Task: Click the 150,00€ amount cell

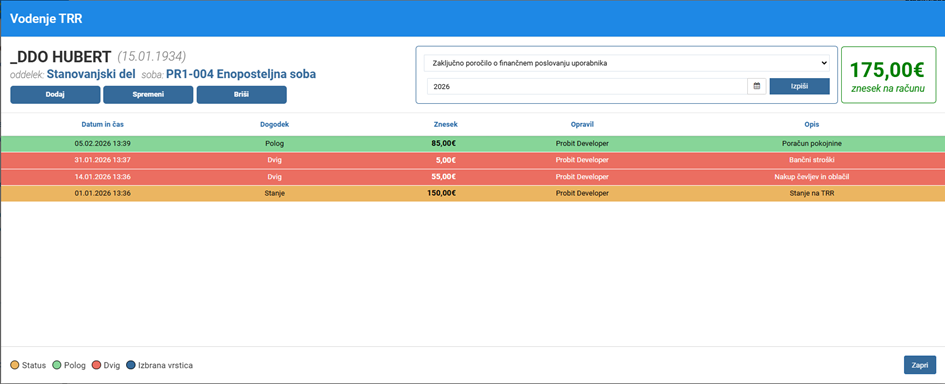Action: click(x=441, y=194)
